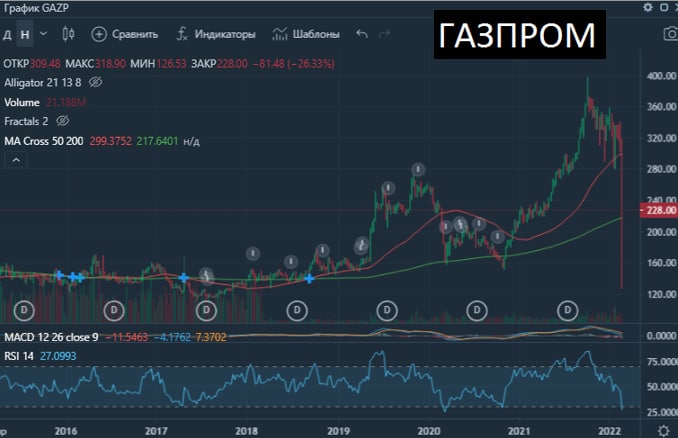
Task: Click the Сравнить compare button
Action: click(125, 34)
